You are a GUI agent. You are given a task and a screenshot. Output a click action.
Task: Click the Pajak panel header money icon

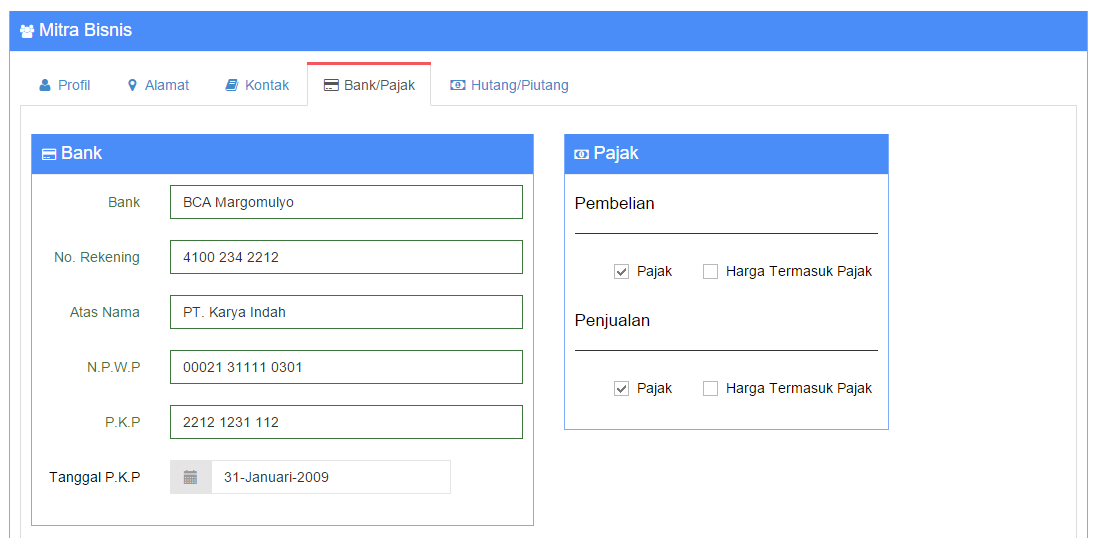[x=581, y=154]
